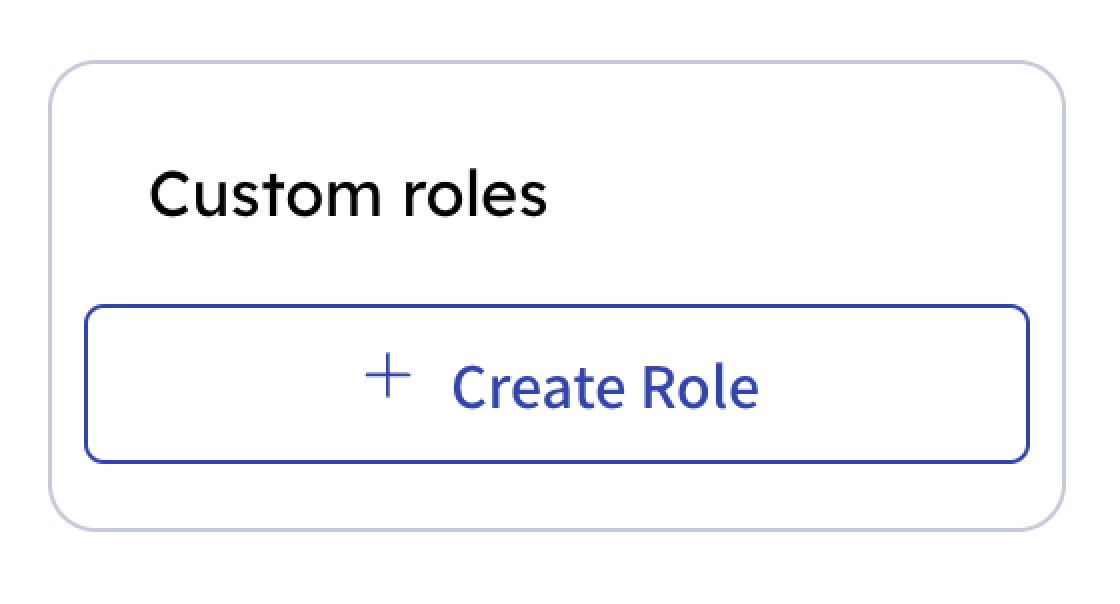
Task: Click the word "Create" in the button
Action: pyautogui.click(x=539, y=387)
